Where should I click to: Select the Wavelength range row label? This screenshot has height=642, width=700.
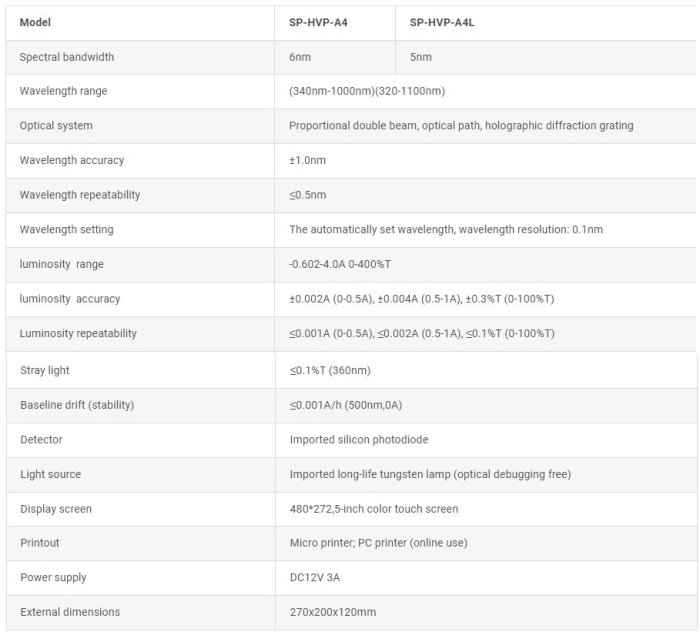(x=63, y=91)
